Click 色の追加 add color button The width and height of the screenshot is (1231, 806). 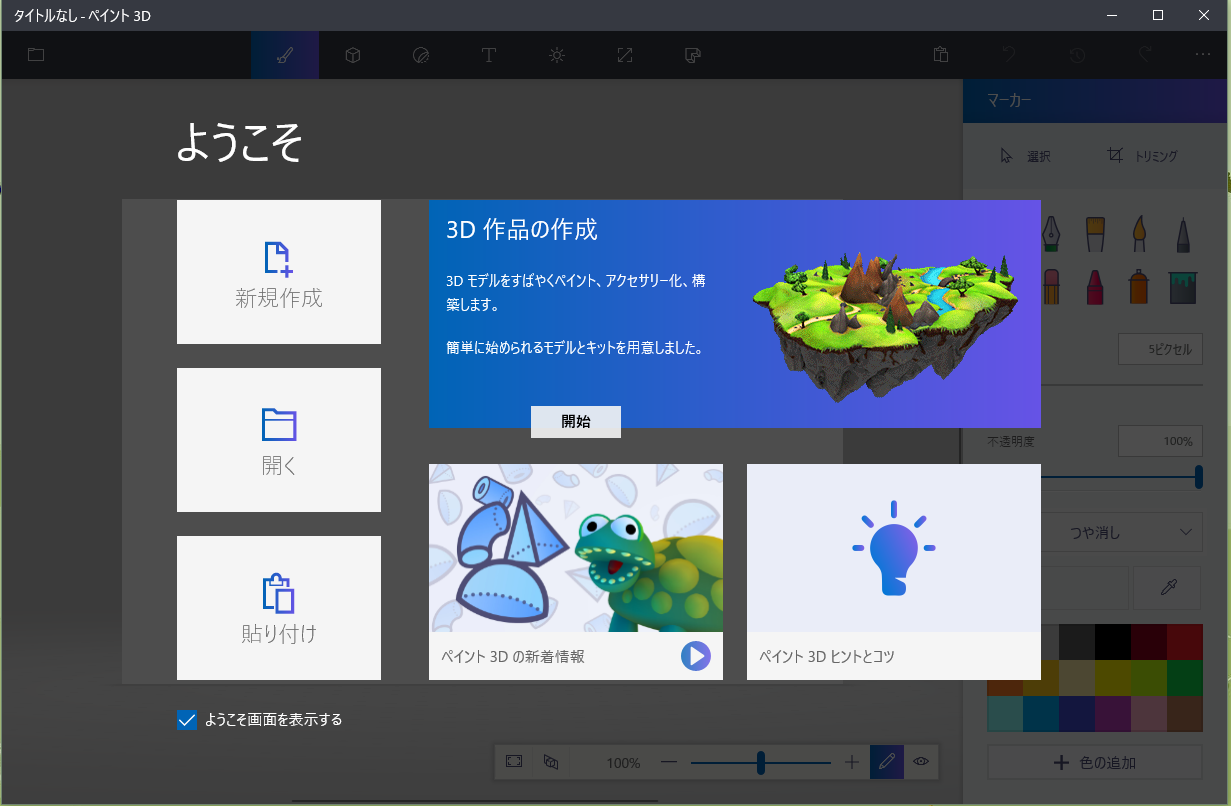coord(1095,763)
